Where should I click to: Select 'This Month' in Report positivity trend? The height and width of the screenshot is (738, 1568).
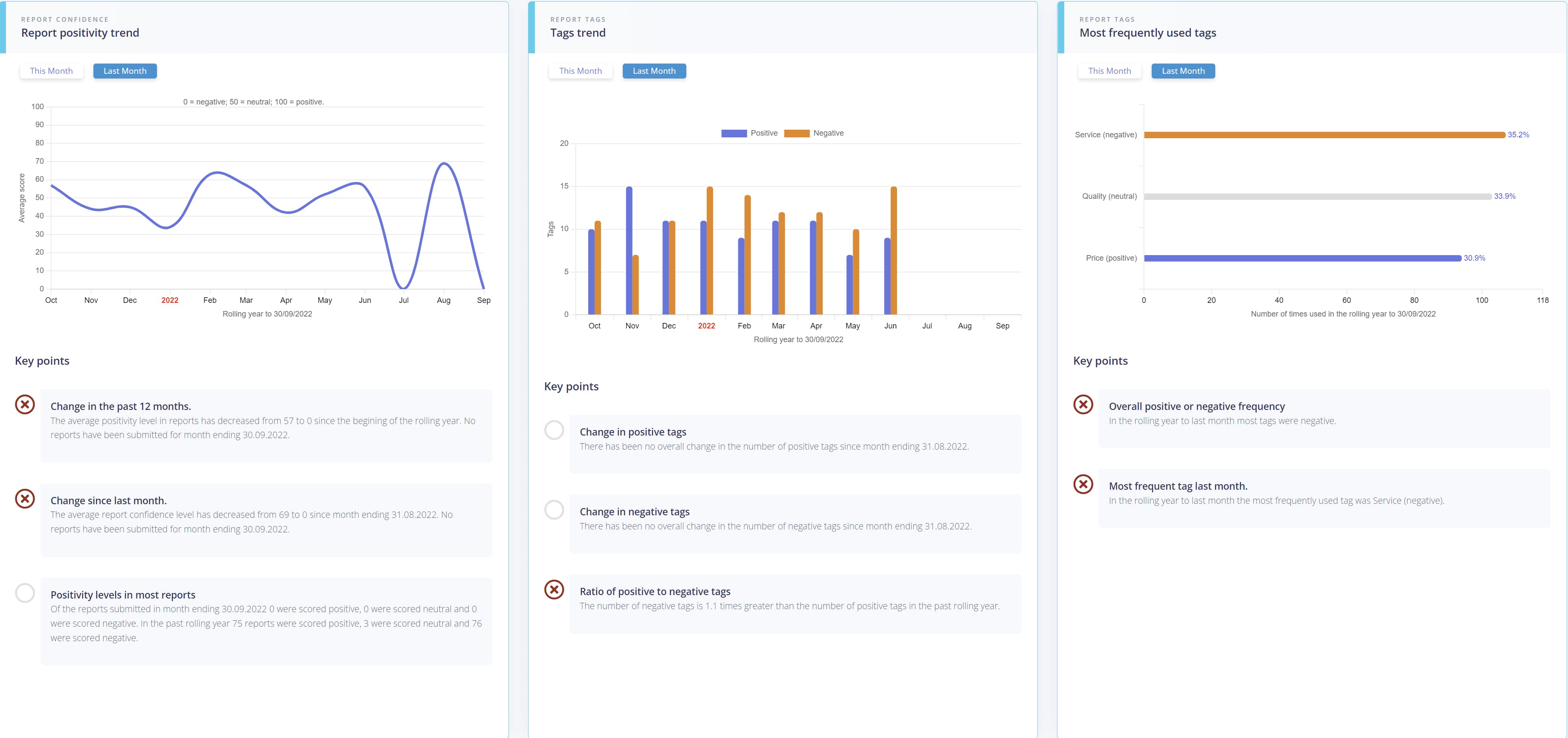(x=51, y=71)
